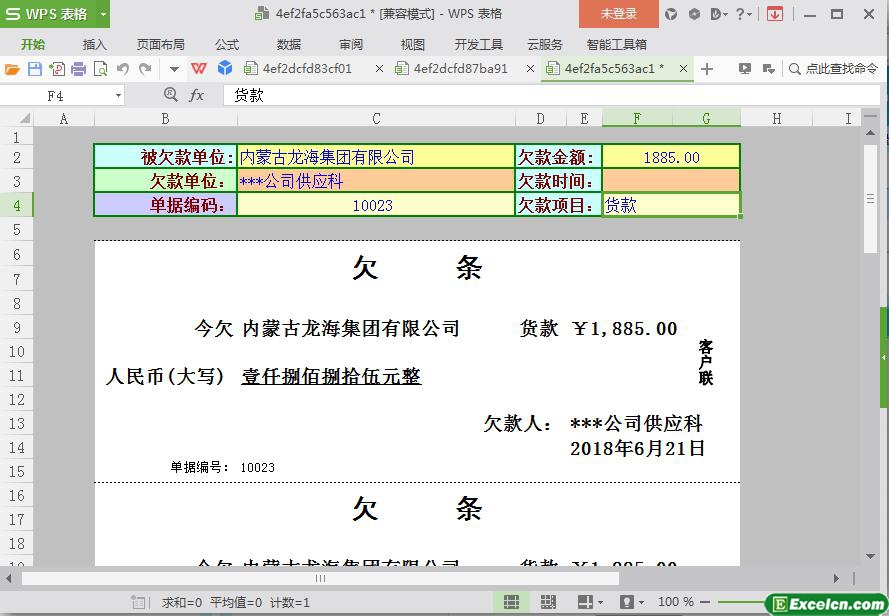Open the 插入 ribbon tab
The height and width of the screenshot is (616, 889).
[x=94, y=44]
